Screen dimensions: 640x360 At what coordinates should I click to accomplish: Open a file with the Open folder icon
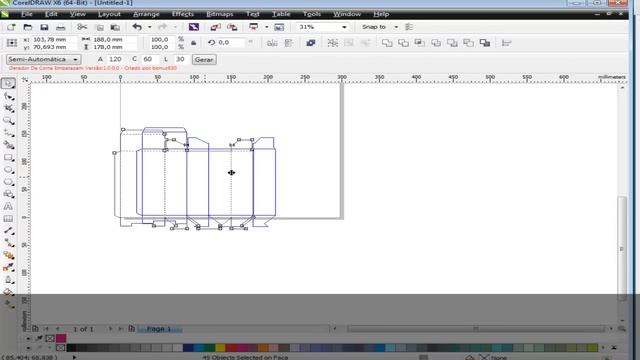tap(27, 27)
